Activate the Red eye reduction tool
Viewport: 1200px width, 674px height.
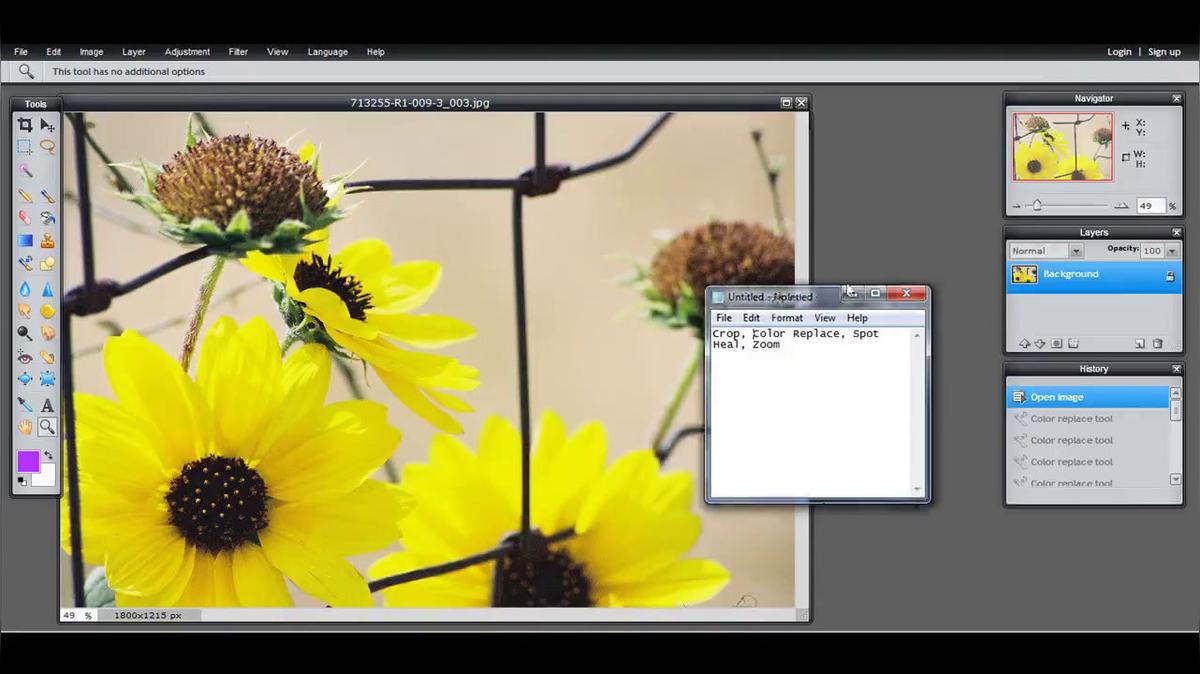click(x=25, y=357)
